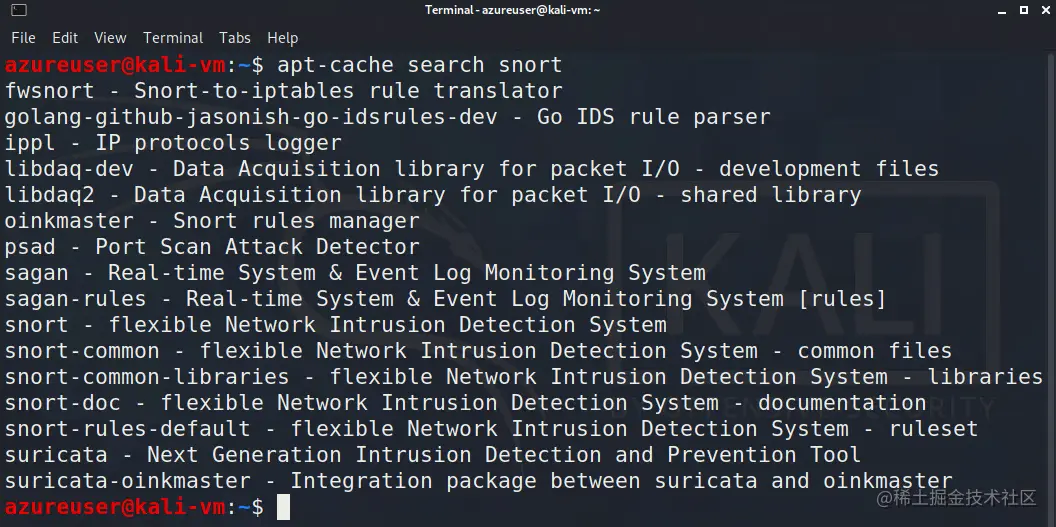This screenshot has height=527, width=1056.
Task: Click the 'snort-doc' package name
Action: (62, 403)
